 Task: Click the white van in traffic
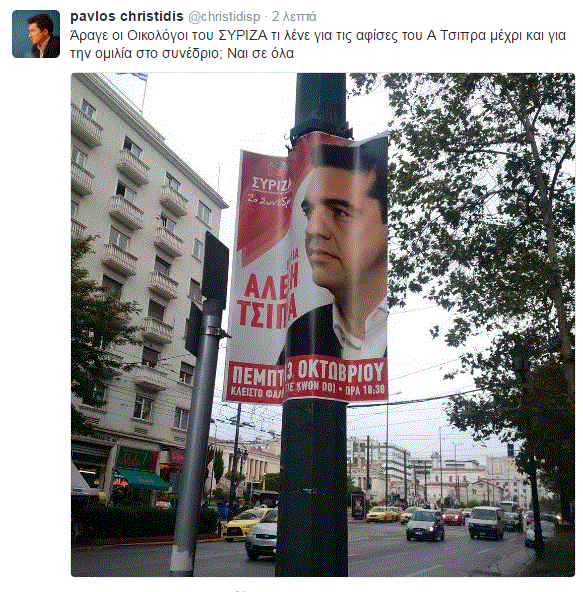(x=485, y=523)
